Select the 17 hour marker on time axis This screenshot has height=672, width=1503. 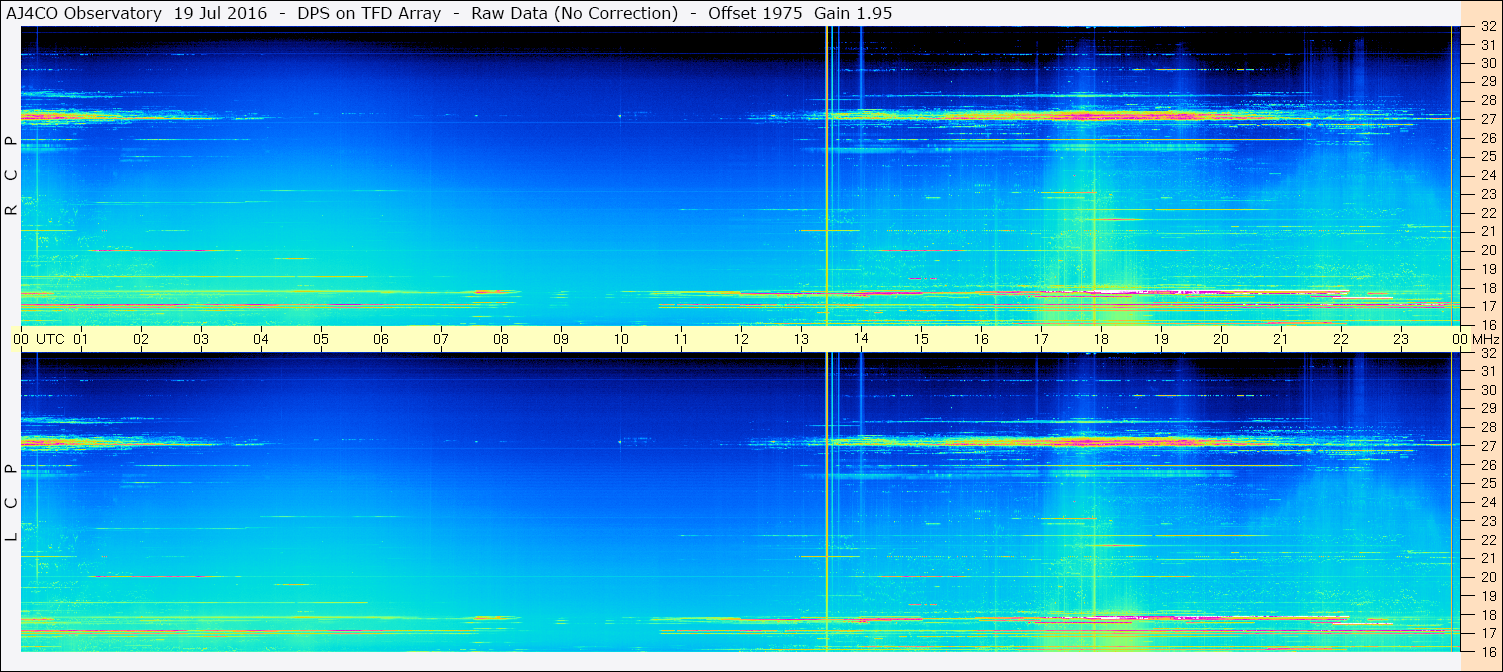coord(1041,339)
